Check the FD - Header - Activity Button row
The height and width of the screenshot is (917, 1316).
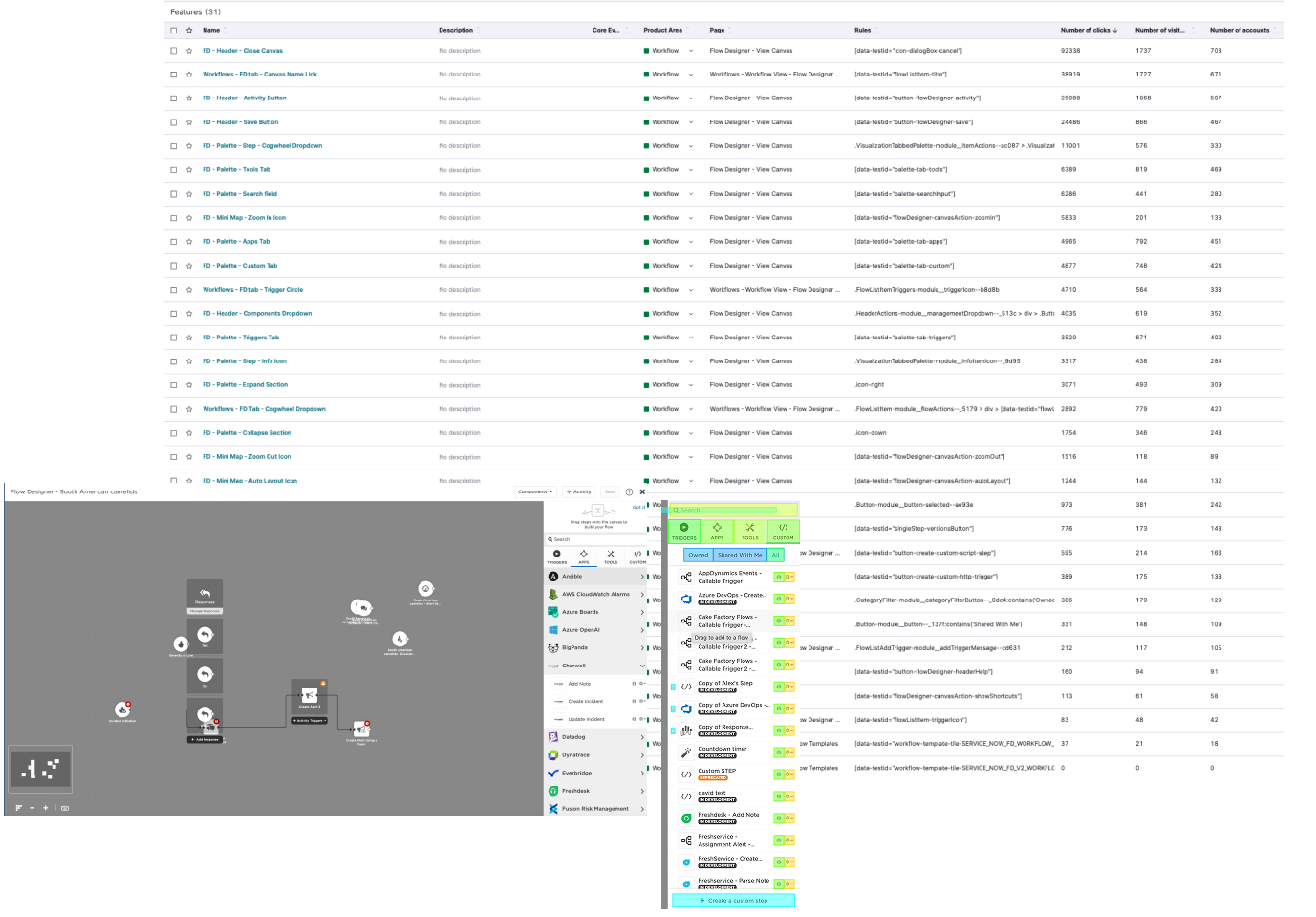174,98
